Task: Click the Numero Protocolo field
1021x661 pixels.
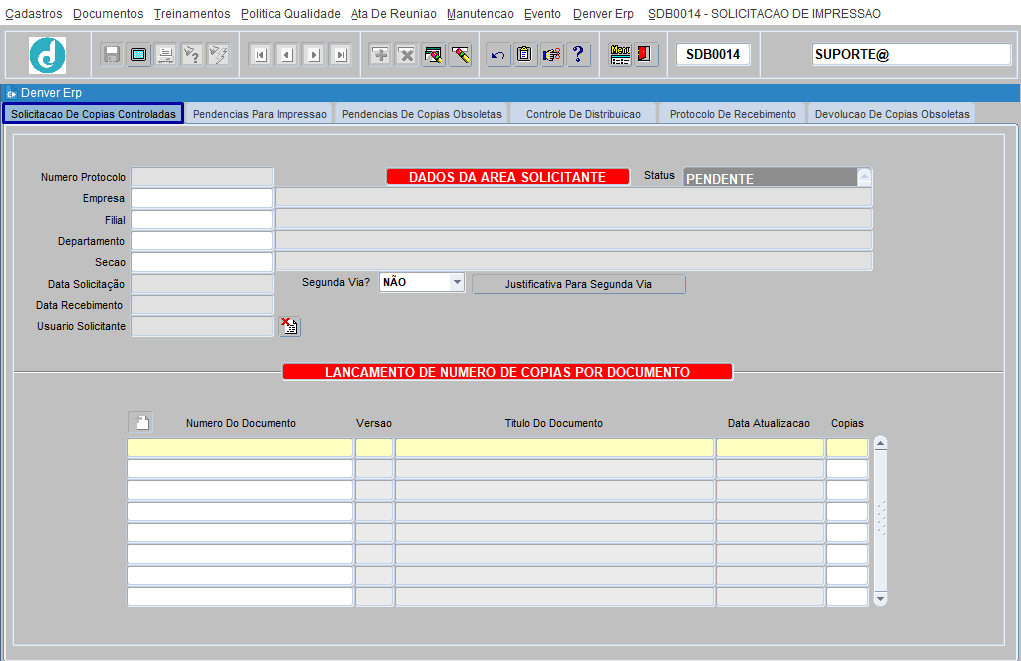Action: (202, 176)
